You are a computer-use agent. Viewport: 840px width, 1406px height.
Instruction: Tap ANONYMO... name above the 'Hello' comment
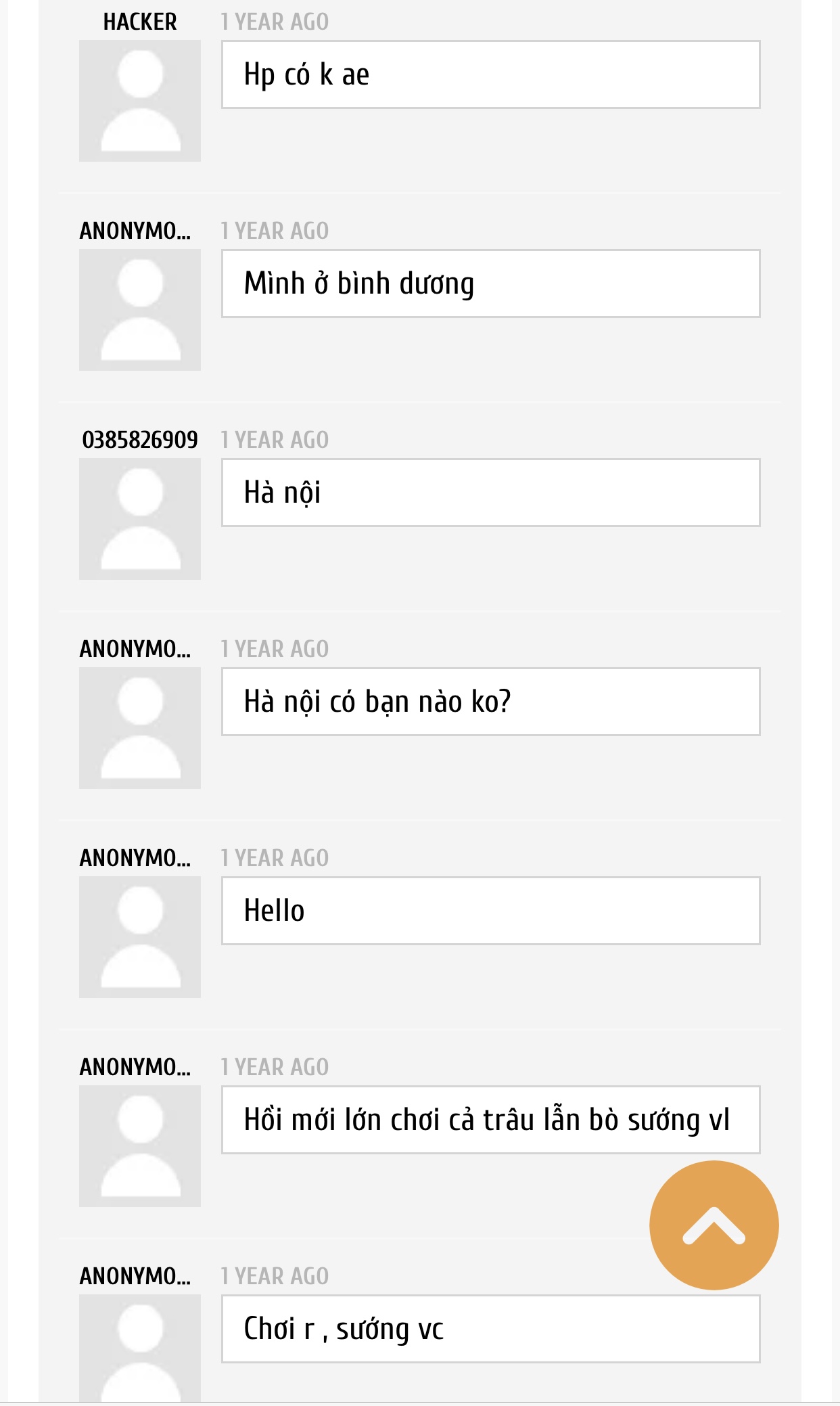(x=135, y=859)
